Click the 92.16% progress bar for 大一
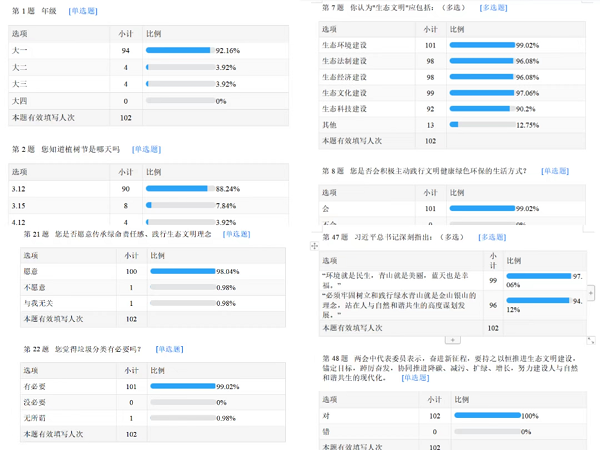Viewport: 600px width, 450px height. [x=180, y=50]
